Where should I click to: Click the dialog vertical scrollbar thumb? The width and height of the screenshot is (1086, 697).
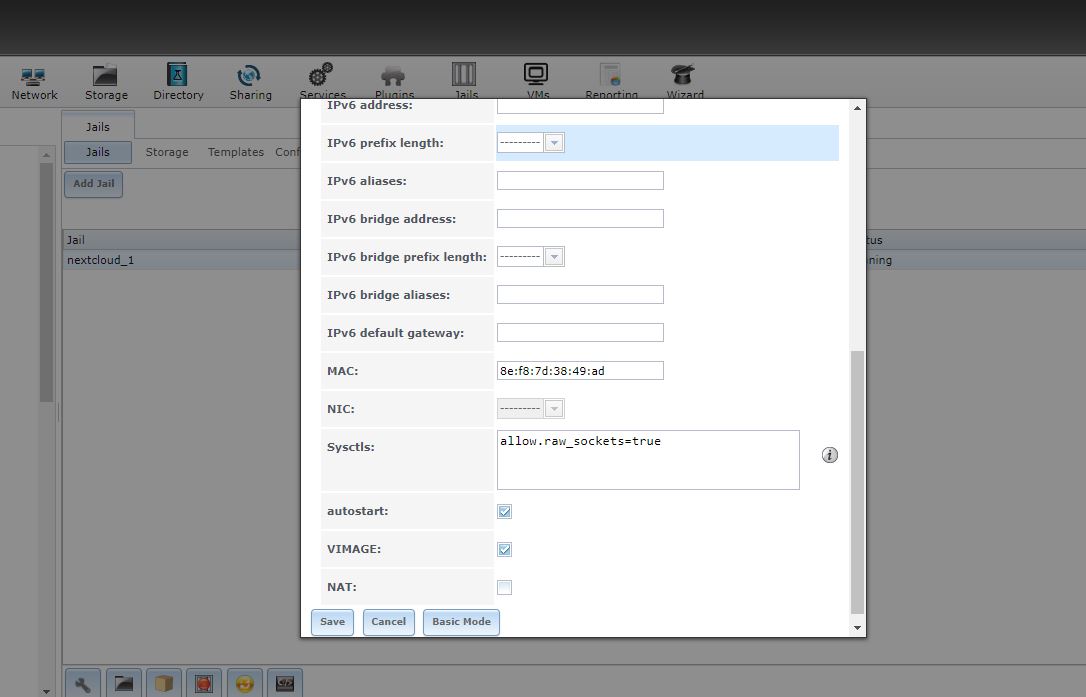click(x=857, y=482)
